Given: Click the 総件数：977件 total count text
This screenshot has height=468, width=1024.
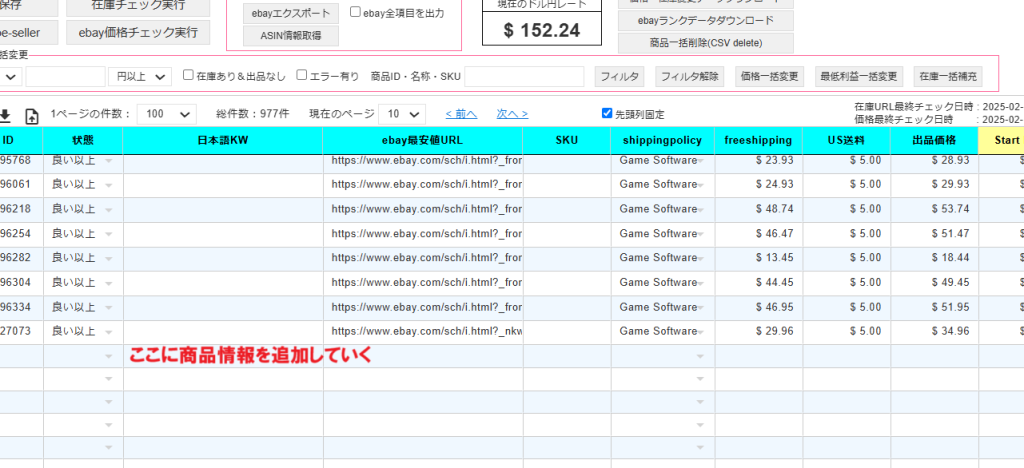Looking at the screenshot, I should point(253,114).
